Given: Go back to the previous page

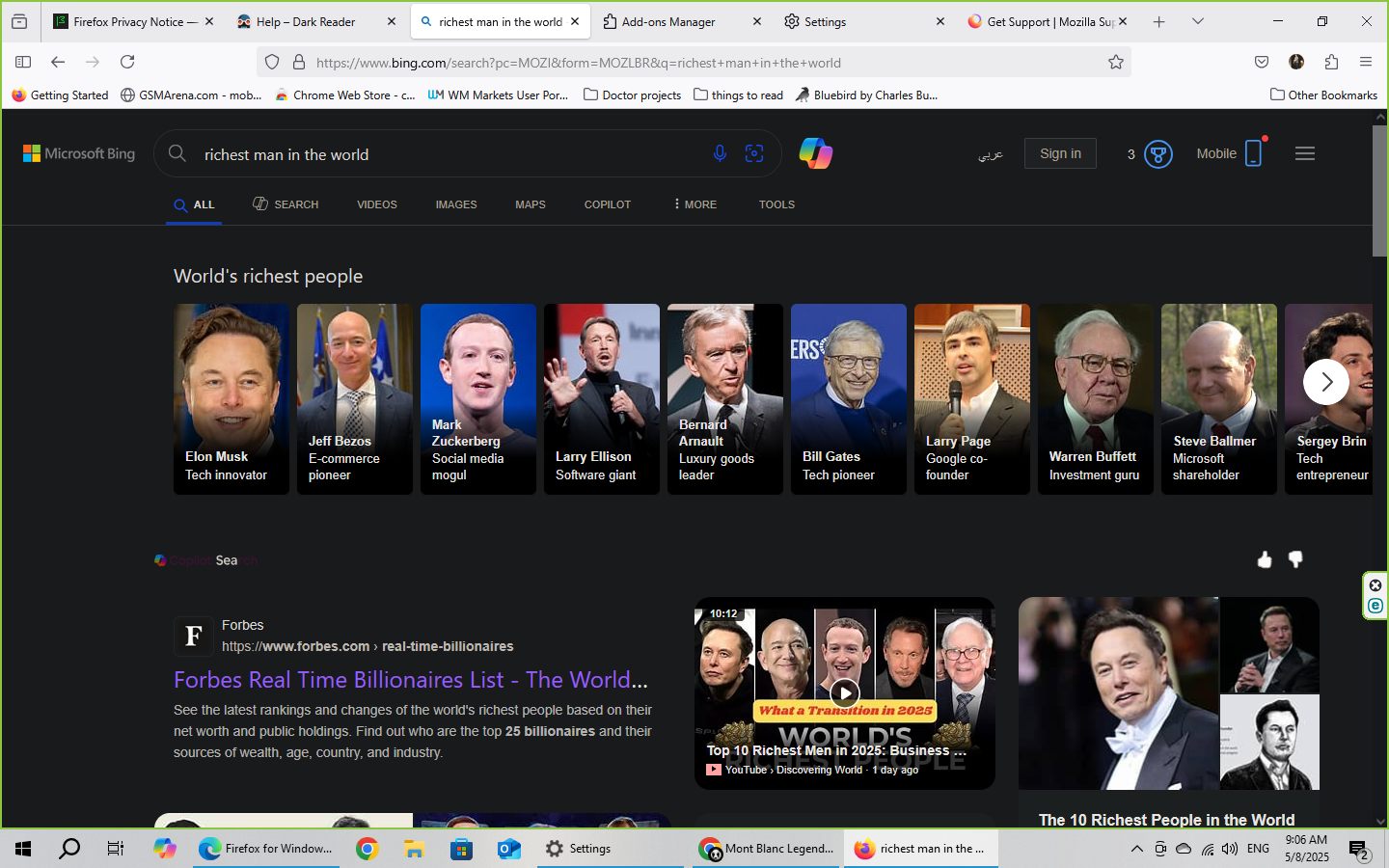Looking at the screenshot, I should click(x=58, y=62).
